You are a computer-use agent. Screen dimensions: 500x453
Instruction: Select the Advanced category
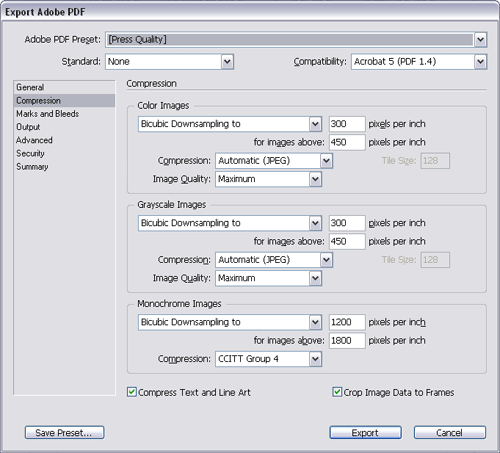[64, 140]
